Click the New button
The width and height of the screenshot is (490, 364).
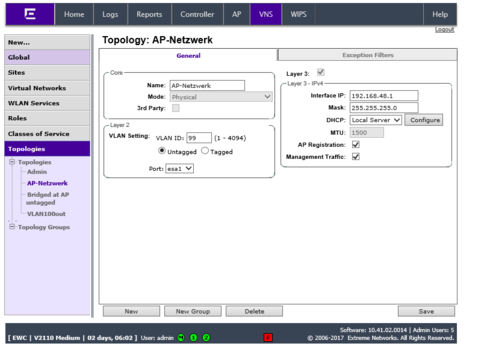(x=131, y=311)
